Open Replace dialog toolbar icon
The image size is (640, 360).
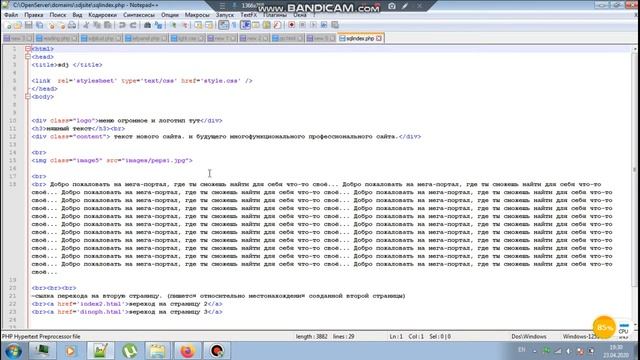(158, 25)
